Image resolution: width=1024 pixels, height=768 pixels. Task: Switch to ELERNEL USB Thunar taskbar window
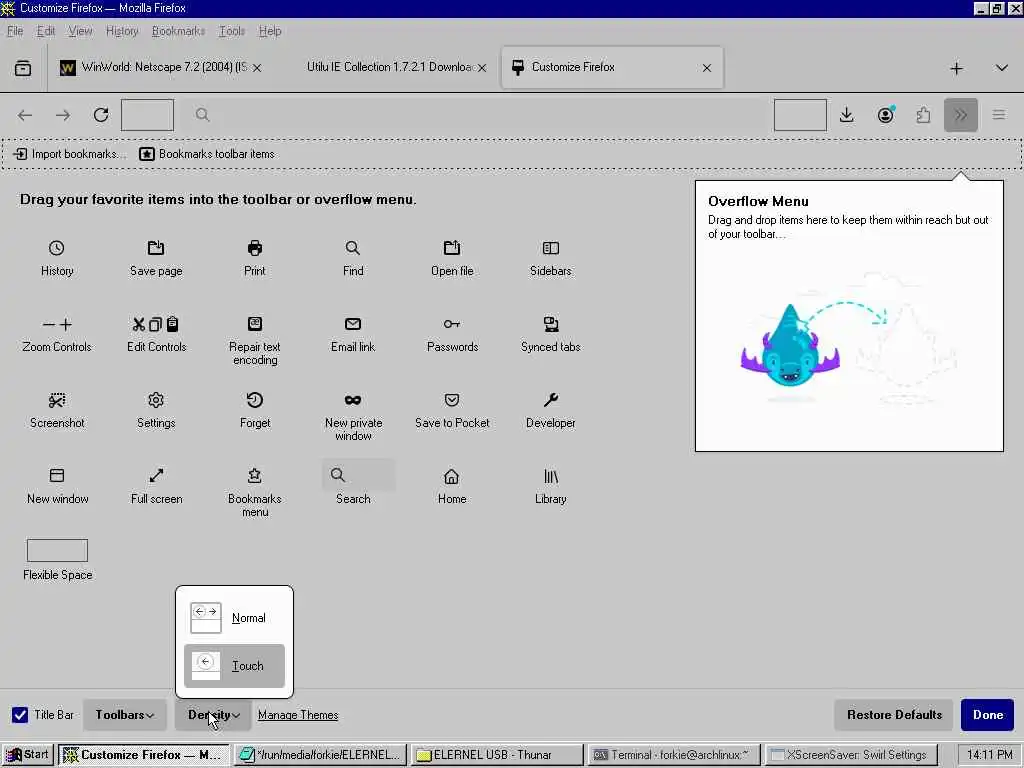tap(497, 755)
